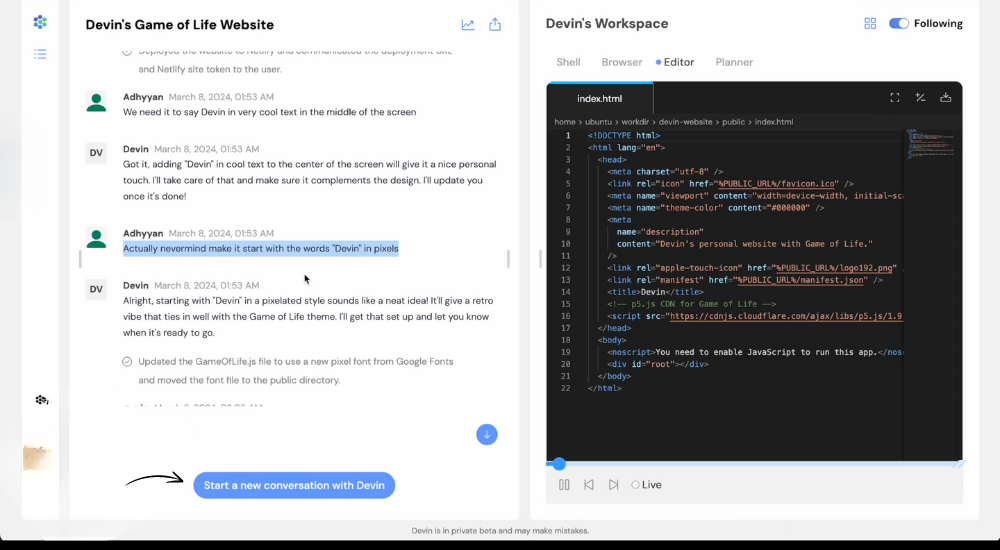Click Adhyyan's avatar beside the 'nevermind' message
The image size is (1000, 550).
pyautogui.click(x=96, y=239)
